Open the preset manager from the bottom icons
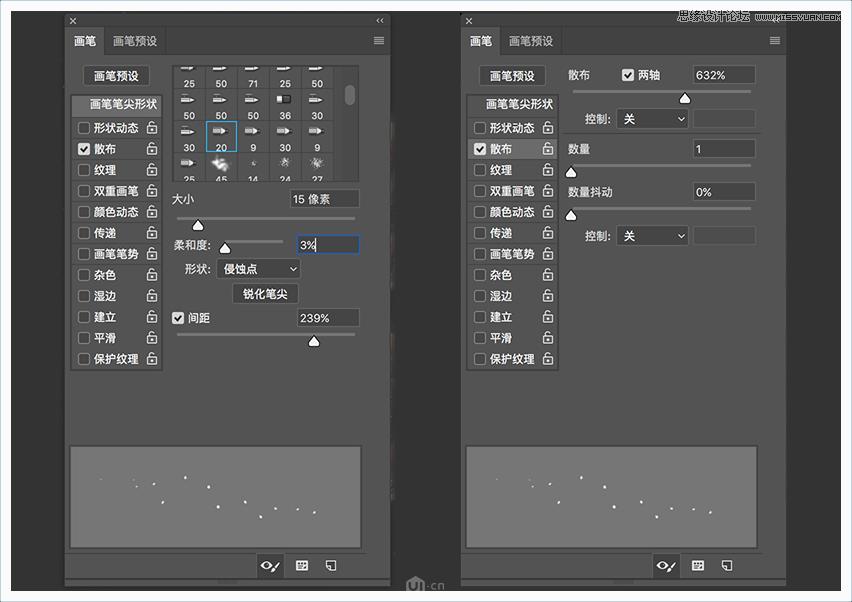Image resolution: width=852 pixels, height=602 pixels. [x=301, y=566]
